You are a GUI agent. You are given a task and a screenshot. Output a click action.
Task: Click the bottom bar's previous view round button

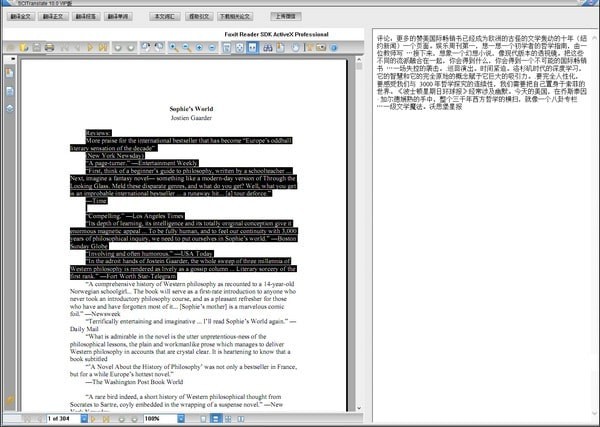coord(121,419)
